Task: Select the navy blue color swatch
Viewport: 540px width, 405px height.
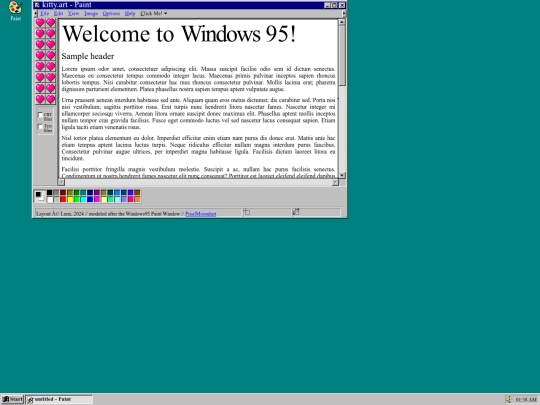Action: 90,193
